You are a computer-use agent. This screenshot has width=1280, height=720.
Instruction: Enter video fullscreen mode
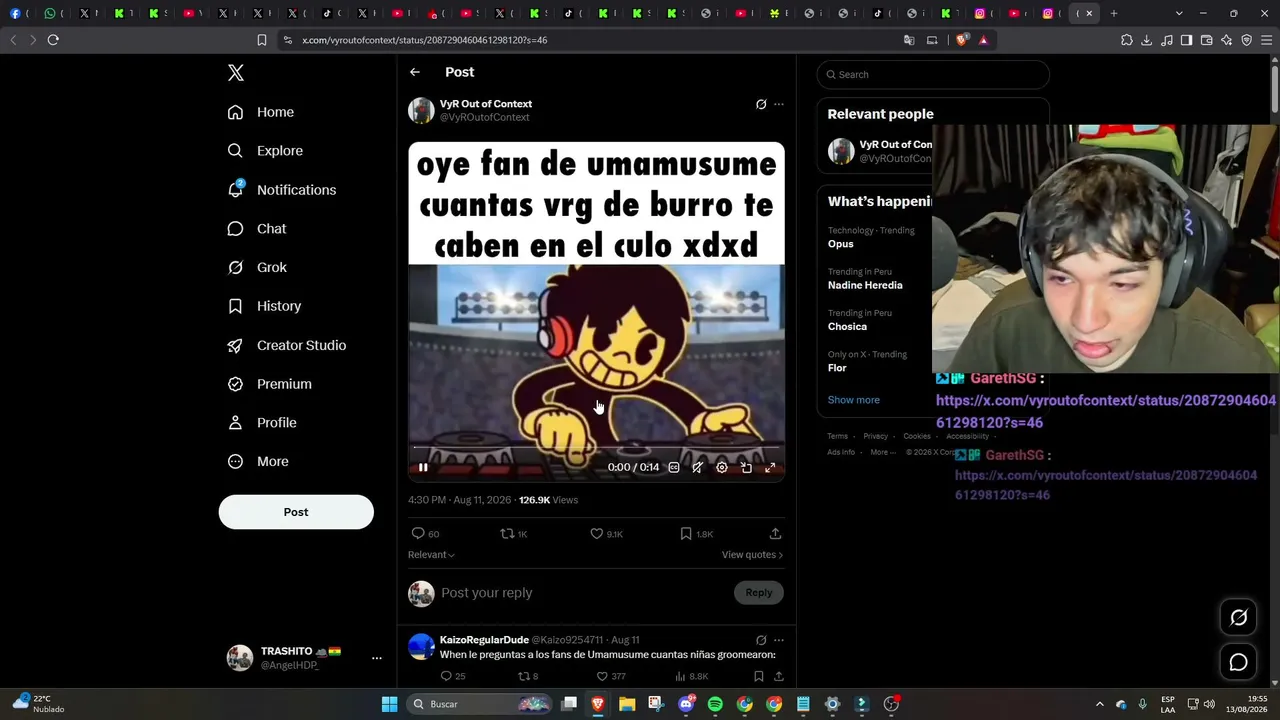click(770, 467)
